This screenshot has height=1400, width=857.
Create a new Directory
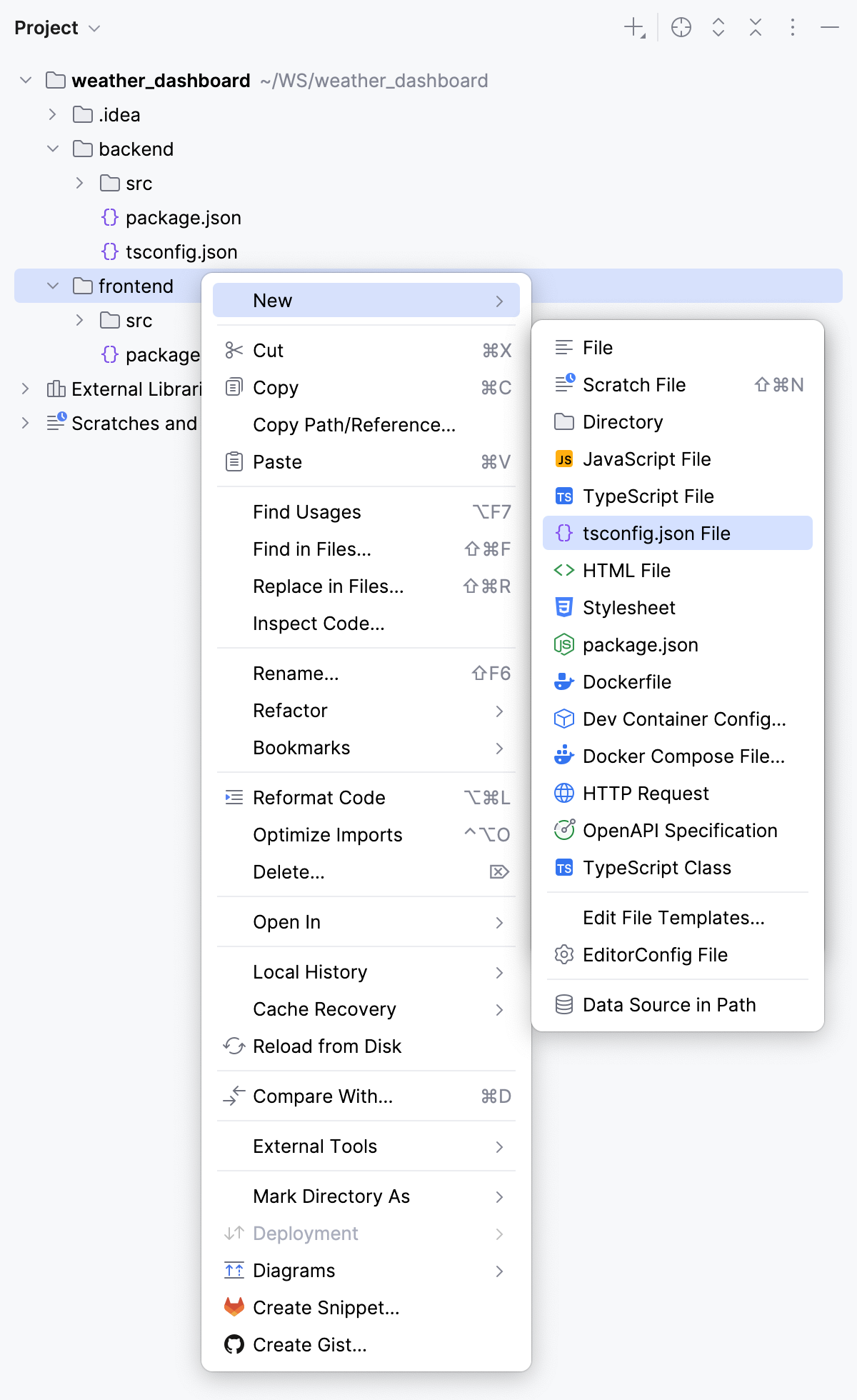point(678,421)
